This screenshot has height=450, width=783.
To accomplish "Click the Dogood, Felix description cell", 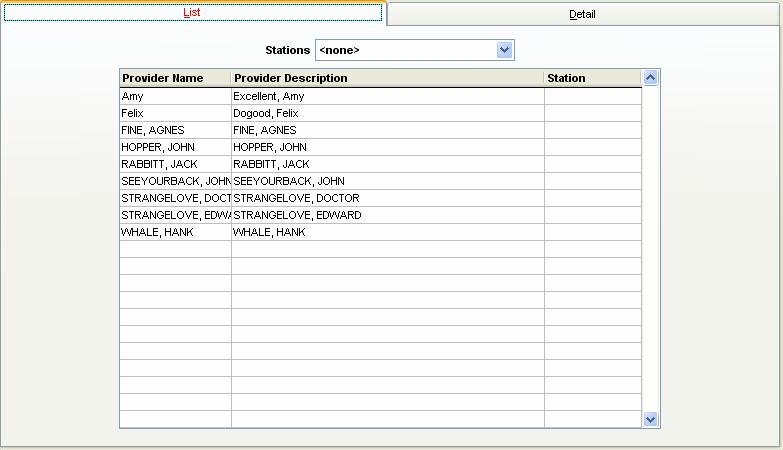I will click(x=388, y=113).
